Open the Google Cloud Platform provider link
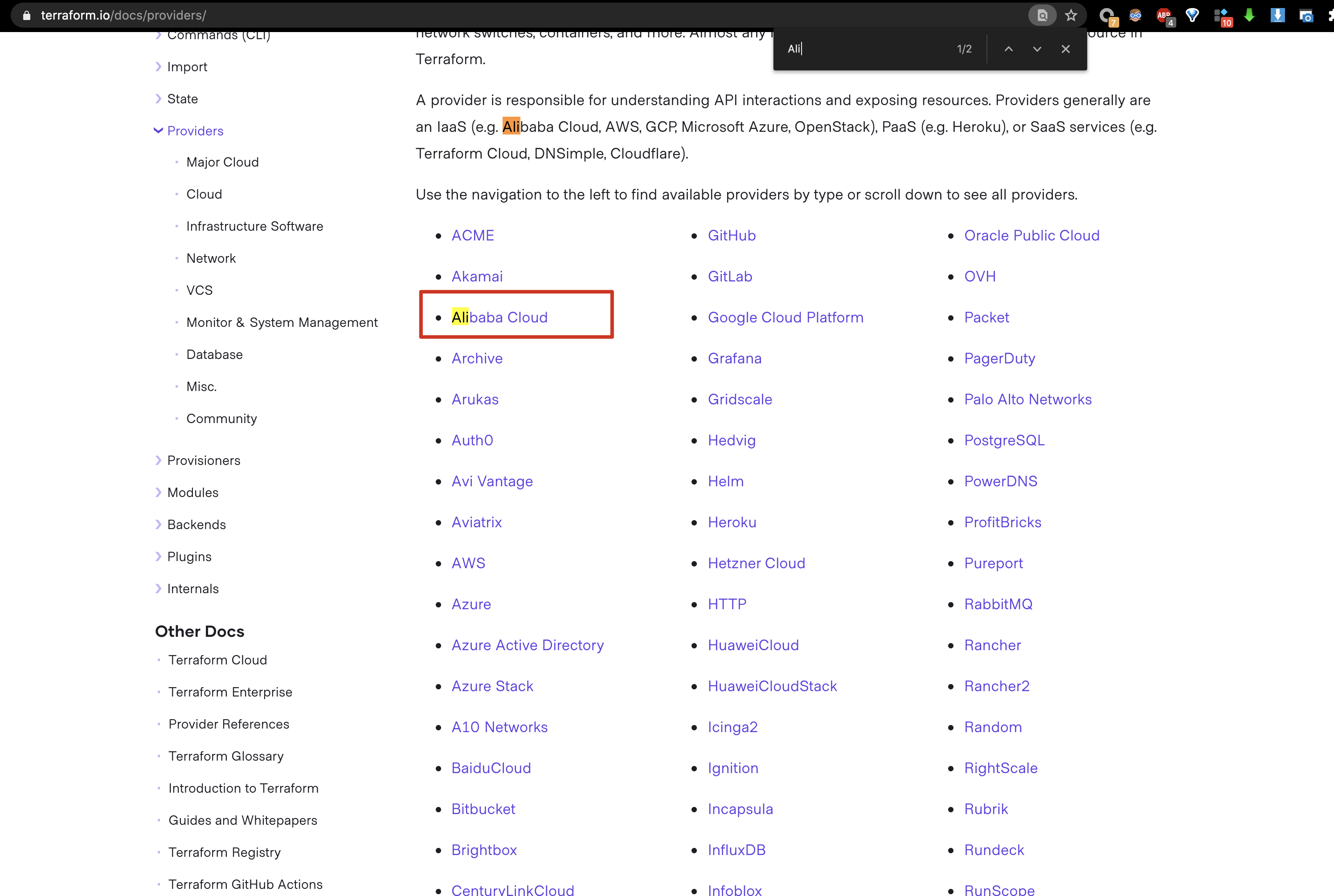The image size is (1334, 896). point(786,318)
